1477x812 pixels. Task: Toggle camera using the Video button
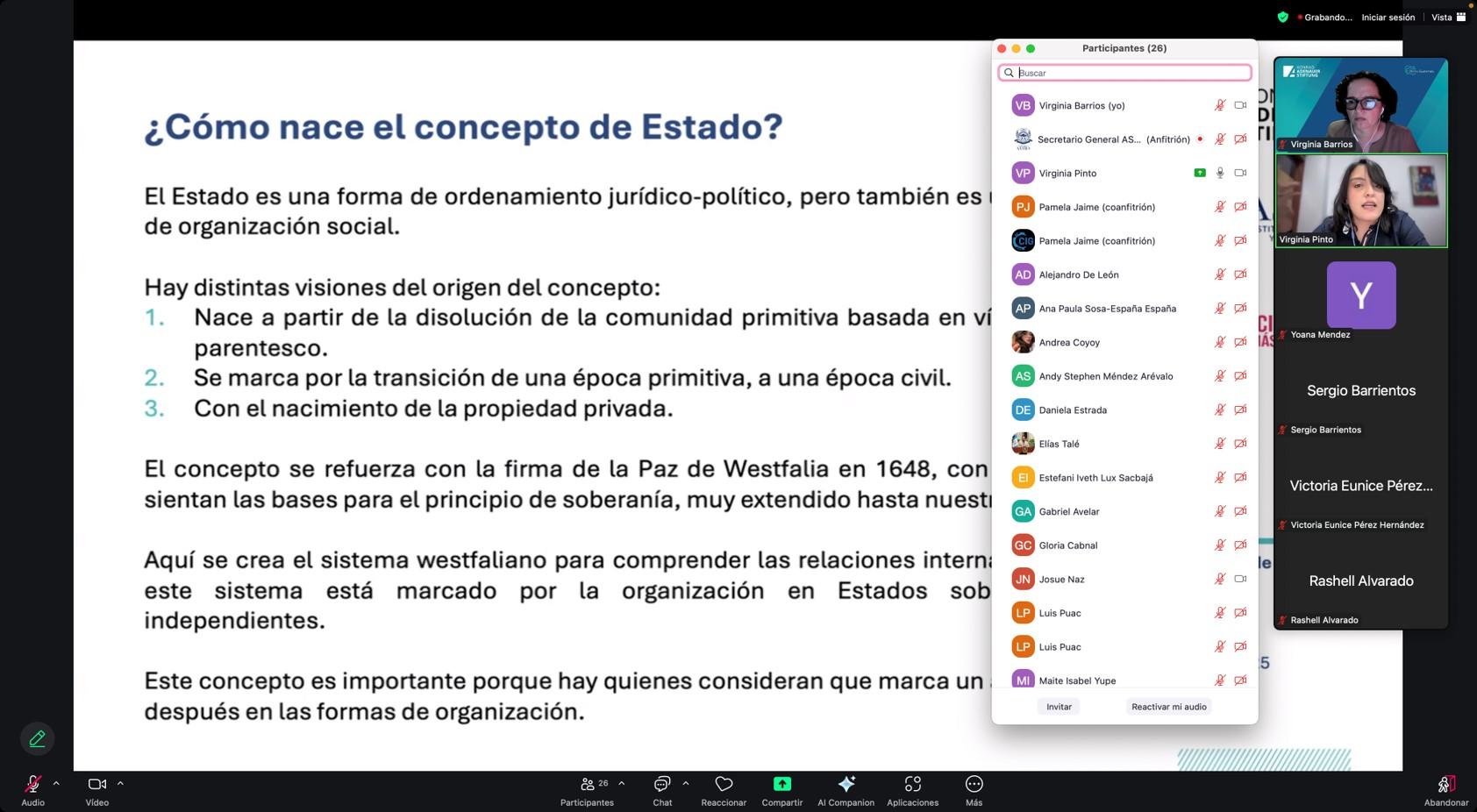96,784
